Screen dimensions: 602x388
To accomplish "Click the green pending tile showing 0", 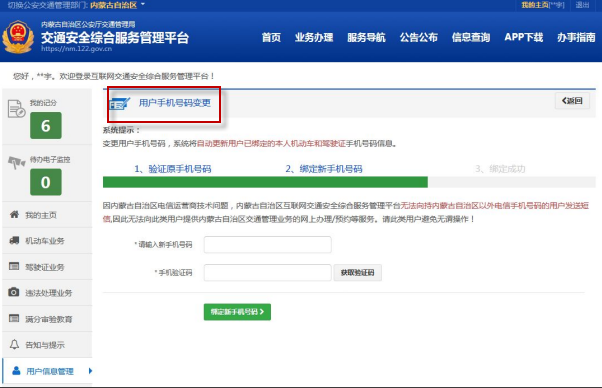I will [46, 182].
